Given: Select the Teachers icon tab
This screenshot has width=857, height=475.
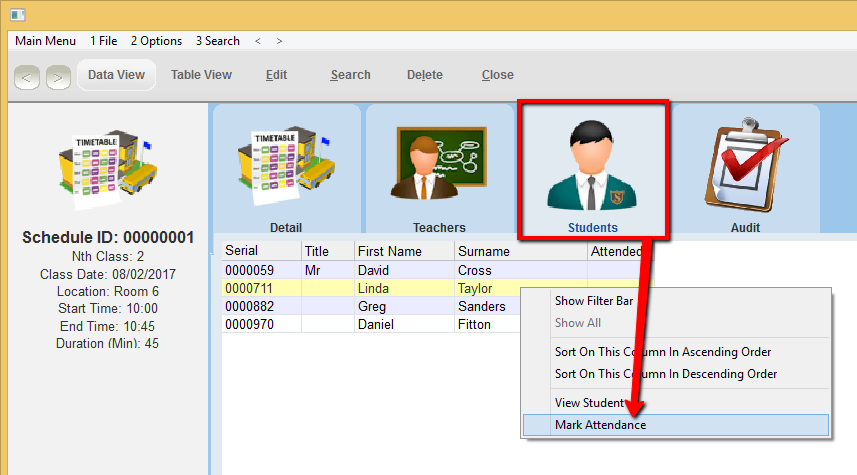Looking at the screenshot, I should [x=439, y=168].
